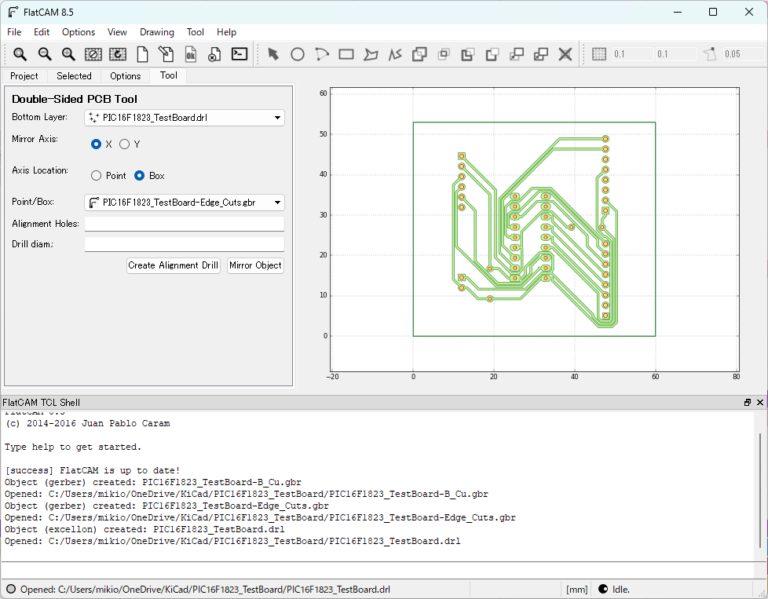Click the grid X size field
The image size is (768, 599).
(x=632, y=54)
